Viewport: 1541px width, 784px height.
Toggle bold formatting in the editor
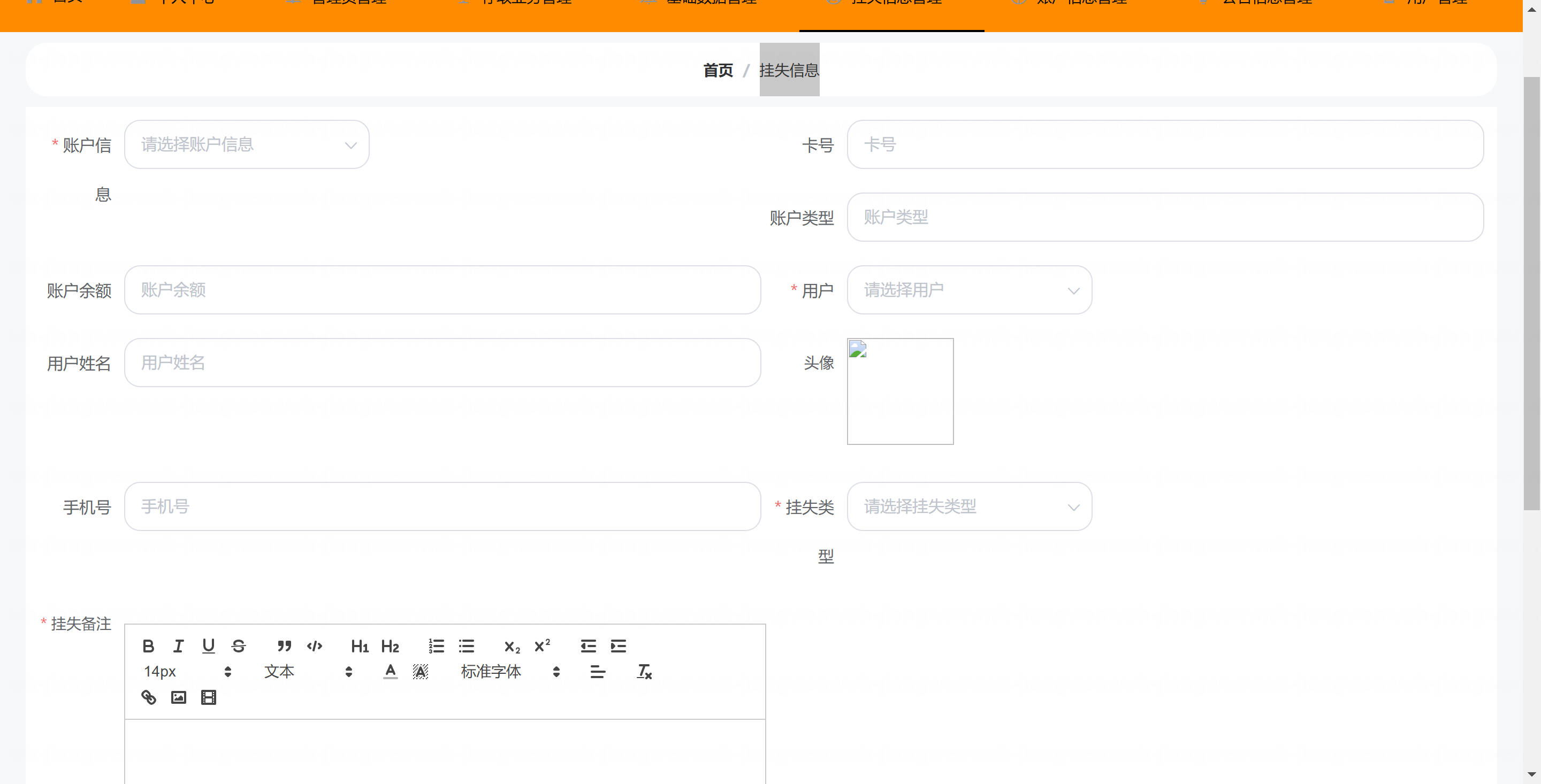click(148, 646)
